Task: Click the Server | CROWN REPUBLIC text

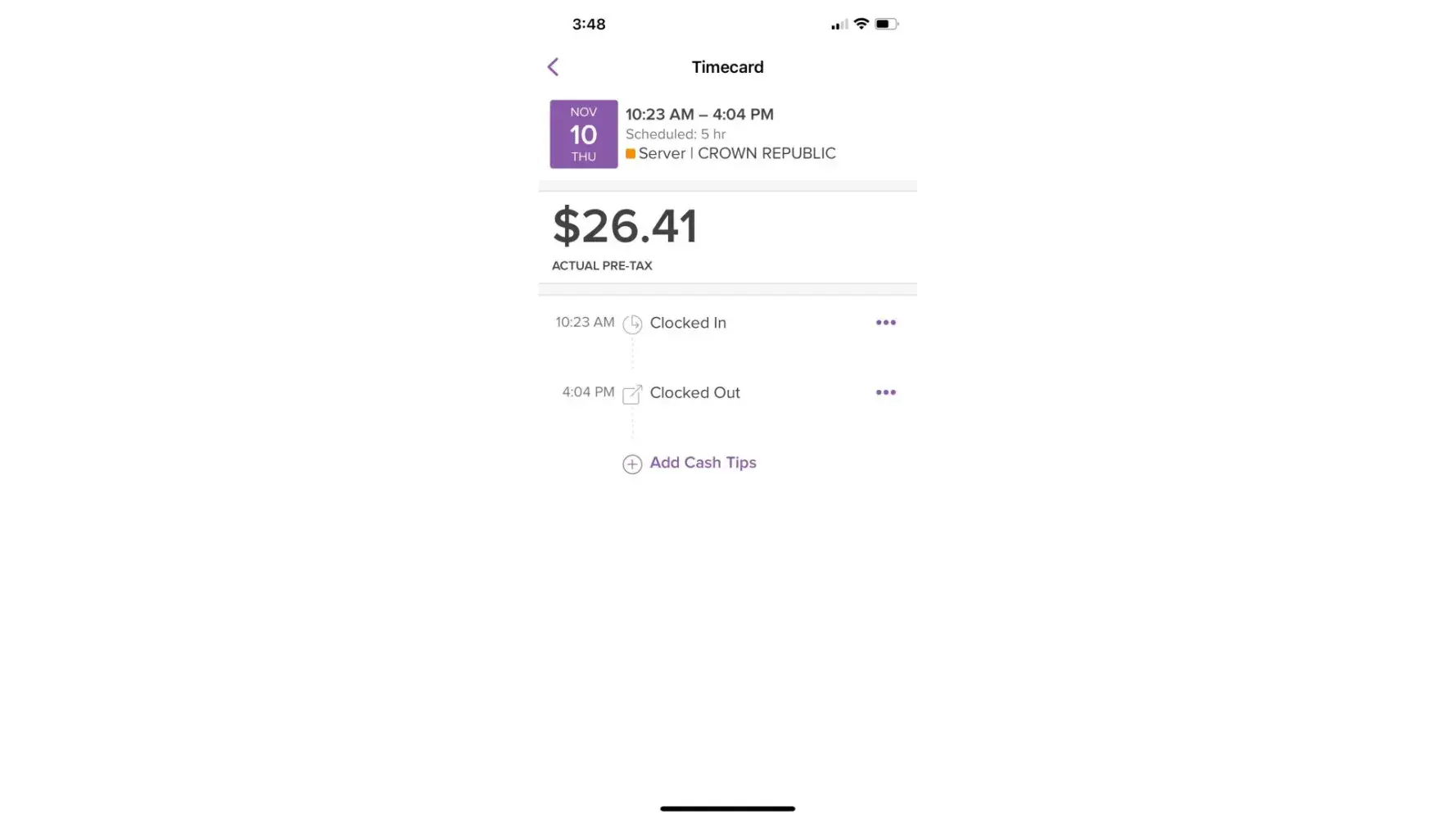Action: coord(737,153)
